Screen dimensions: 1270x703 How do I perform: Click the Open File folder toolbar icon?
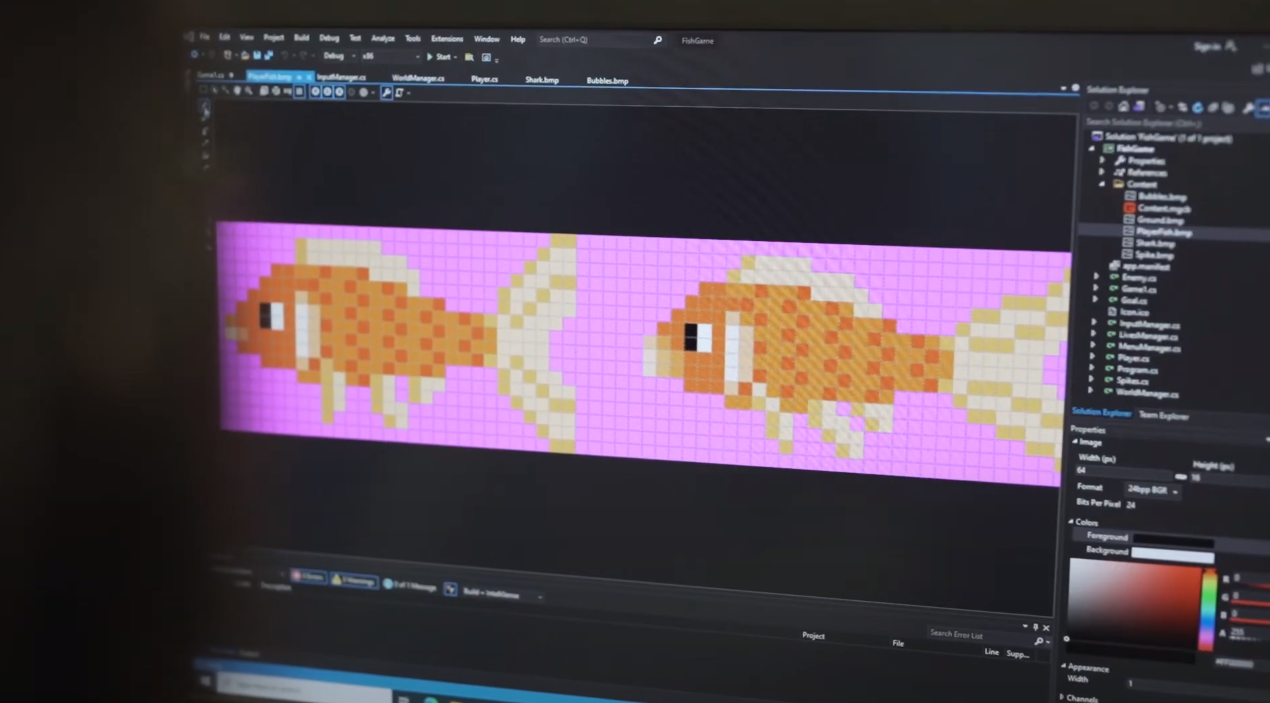coord(245,56)
